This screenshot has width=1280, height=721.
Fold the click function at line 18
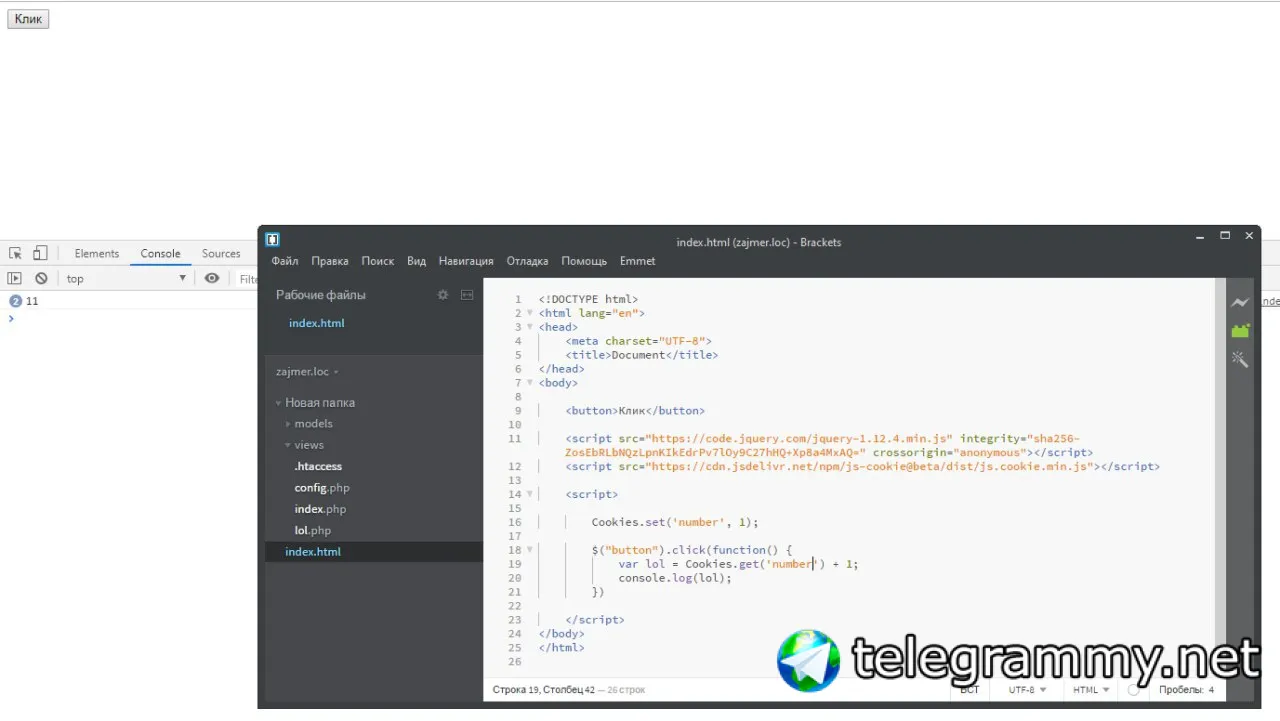click(x=530, y=550)
